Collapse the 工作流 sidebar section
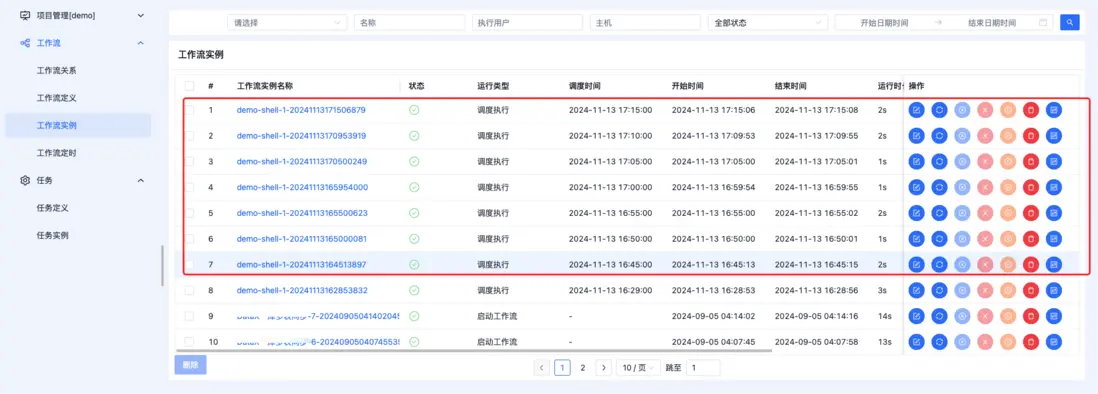Viewport: 1098px width, 394px height. point(141,43)
